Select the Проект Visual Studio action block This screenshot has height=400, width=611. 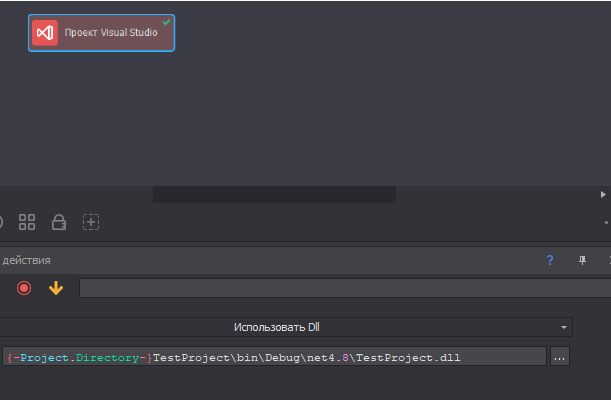tap(101, 33)
